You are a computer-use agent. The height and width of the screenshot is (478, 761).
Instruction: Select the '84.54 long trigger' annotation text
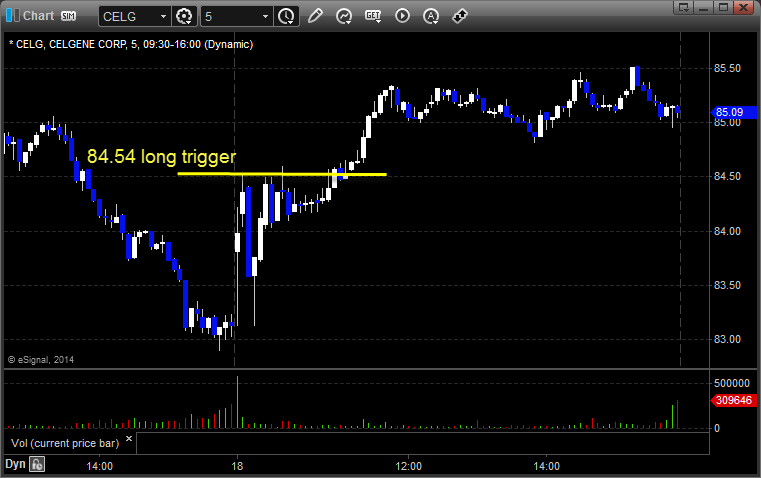(161, 156)
